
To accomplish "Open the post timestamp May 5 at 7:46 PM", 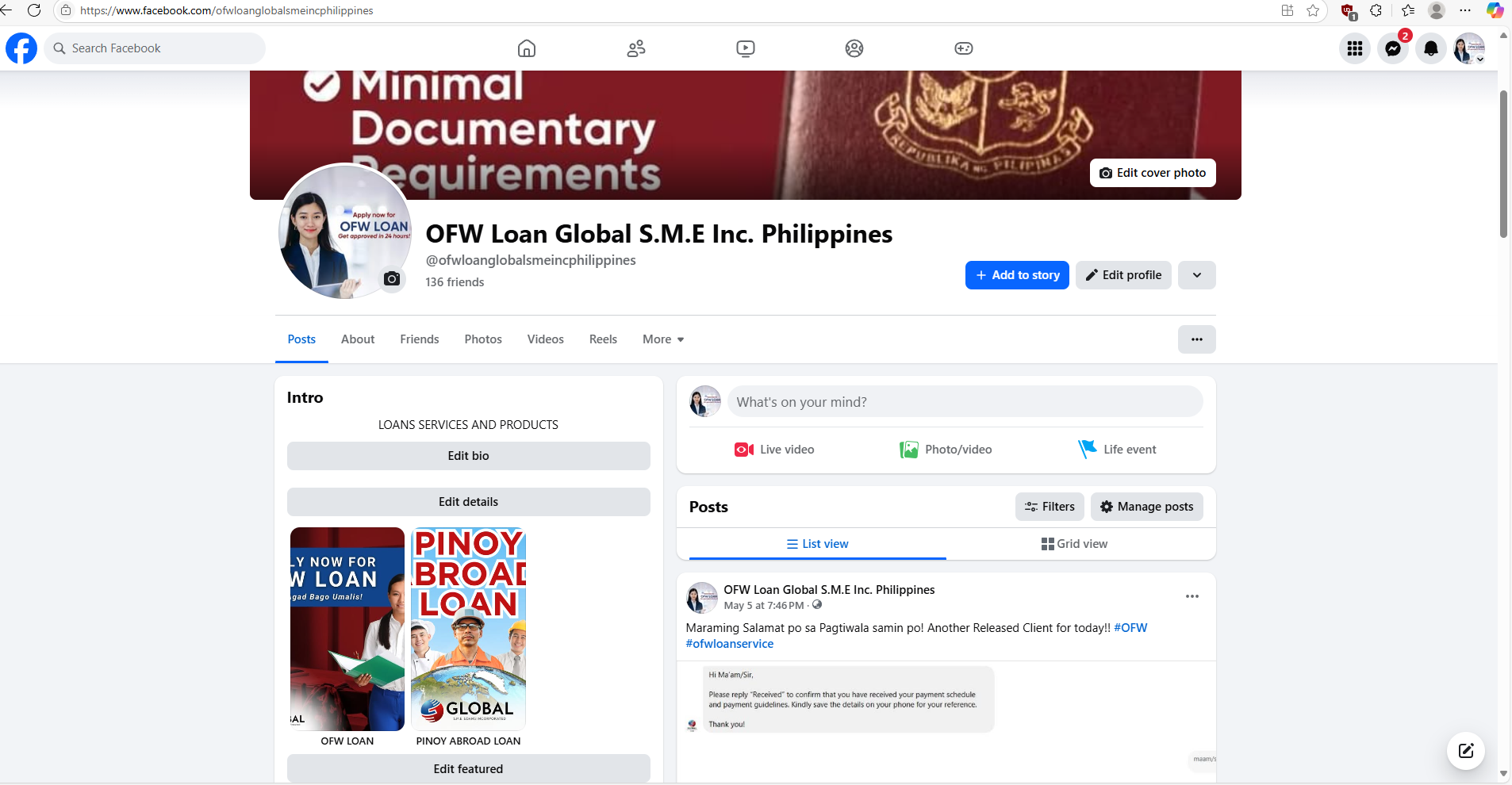I will pos(764,606).
